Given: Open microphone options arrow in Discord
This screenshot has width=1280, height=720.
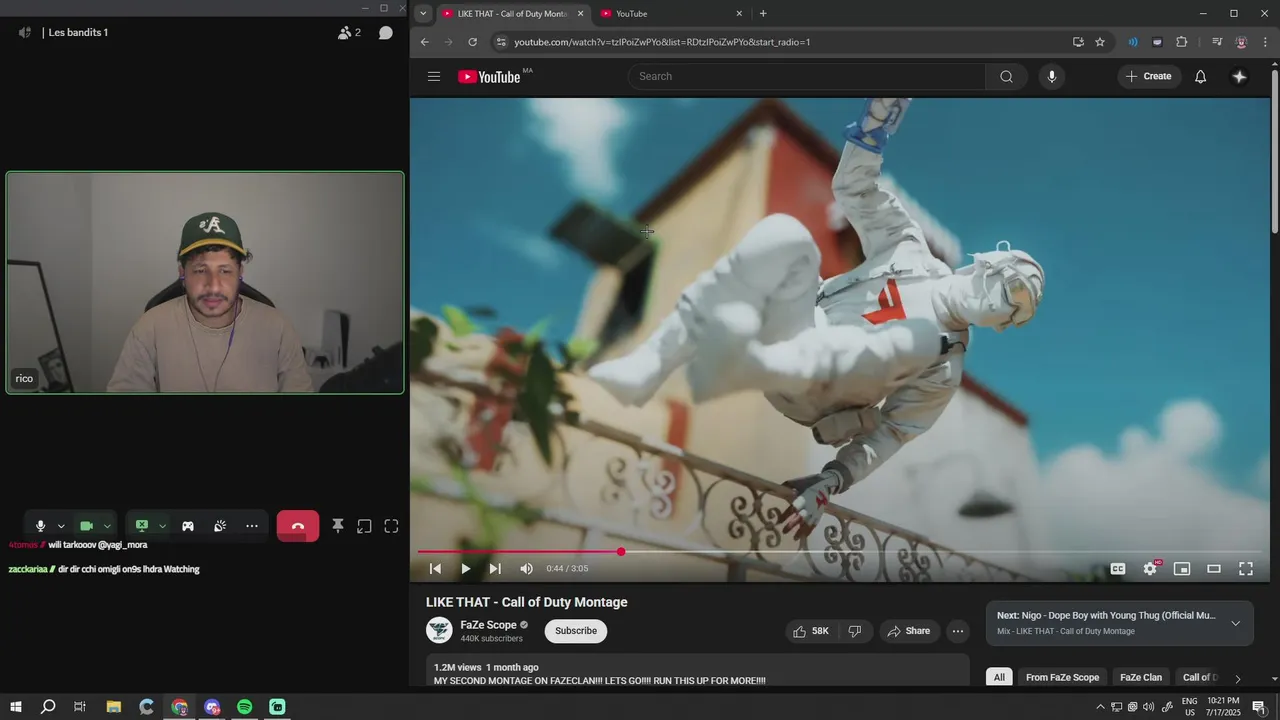Looking at the screenshot, I should click(61, 526).
